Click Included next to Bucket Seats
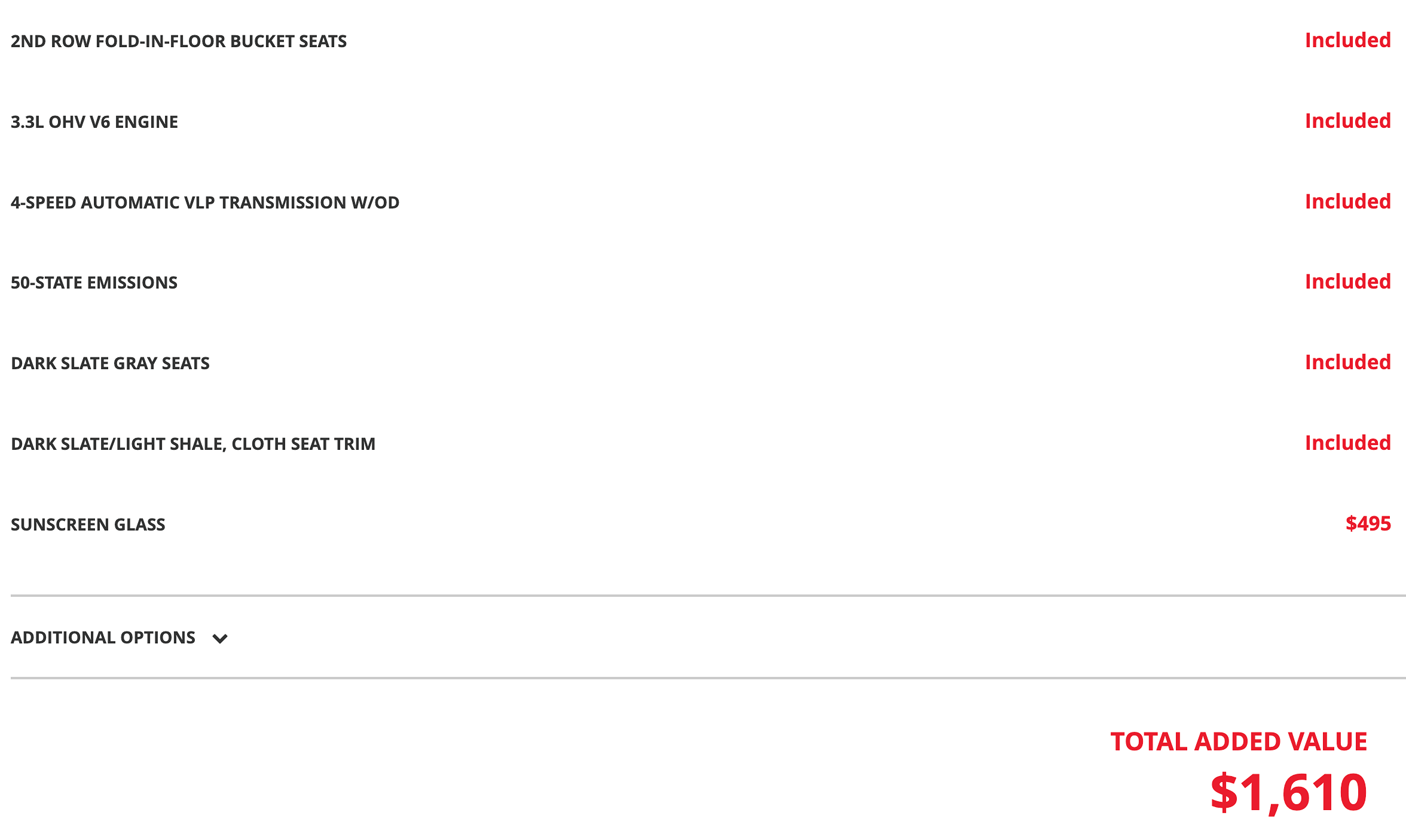The image size is (1406, 840). pos(1347,40)
